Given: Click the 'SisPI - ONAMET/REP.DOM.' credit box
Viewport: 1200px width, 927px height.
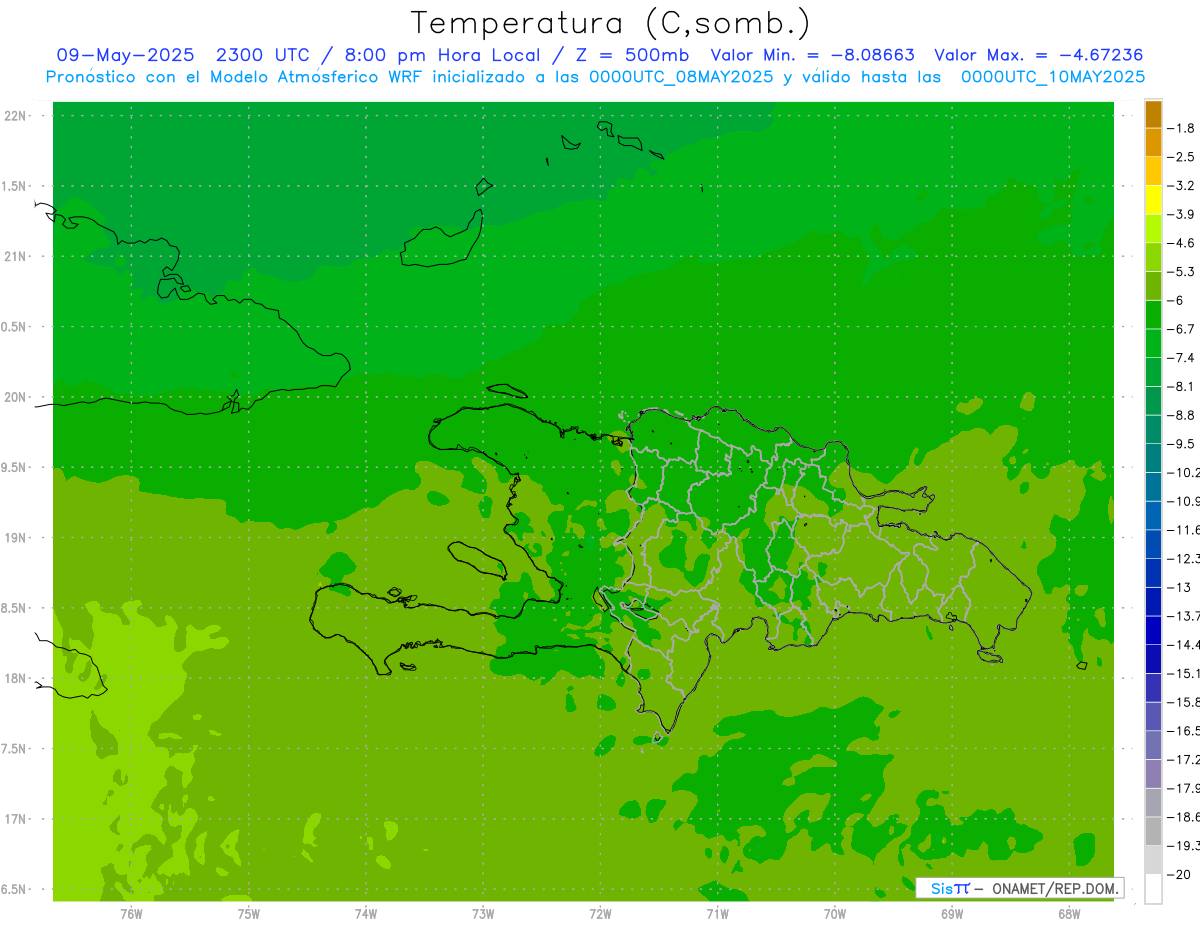Looking at the screenshot, I should (1019, 888).
